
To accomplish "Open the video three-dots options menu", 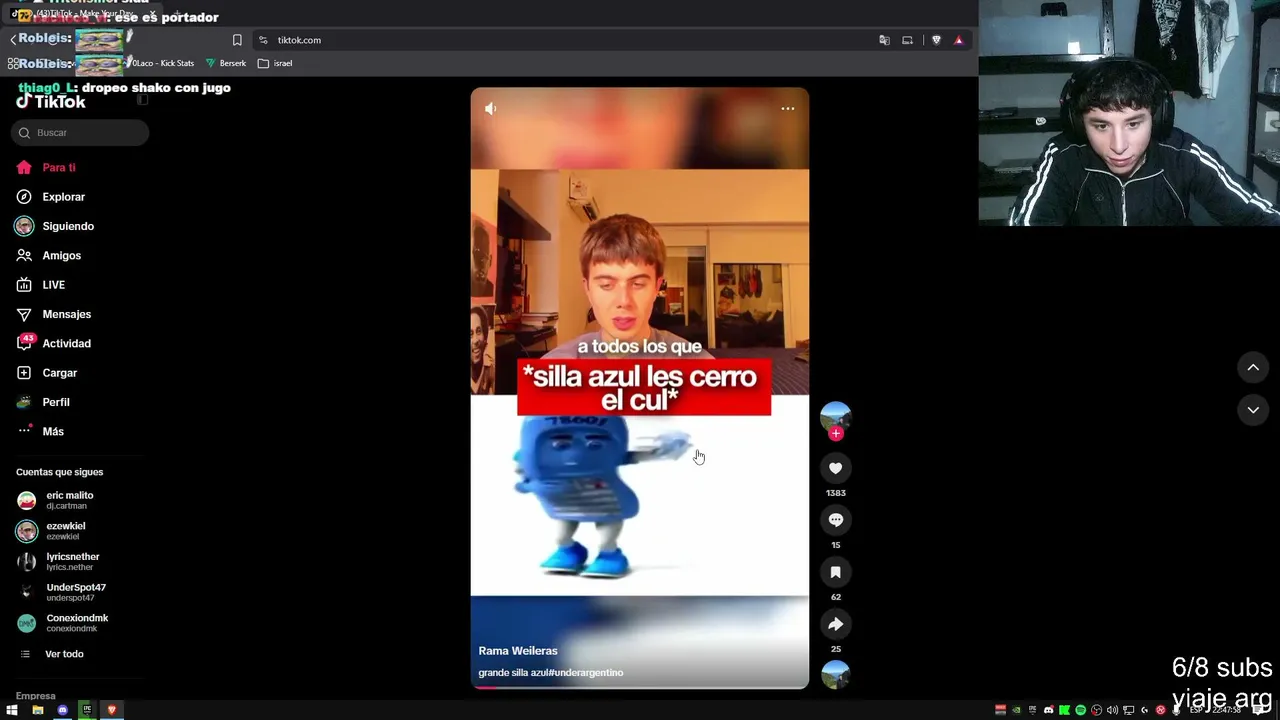I will tap(788, 108).
